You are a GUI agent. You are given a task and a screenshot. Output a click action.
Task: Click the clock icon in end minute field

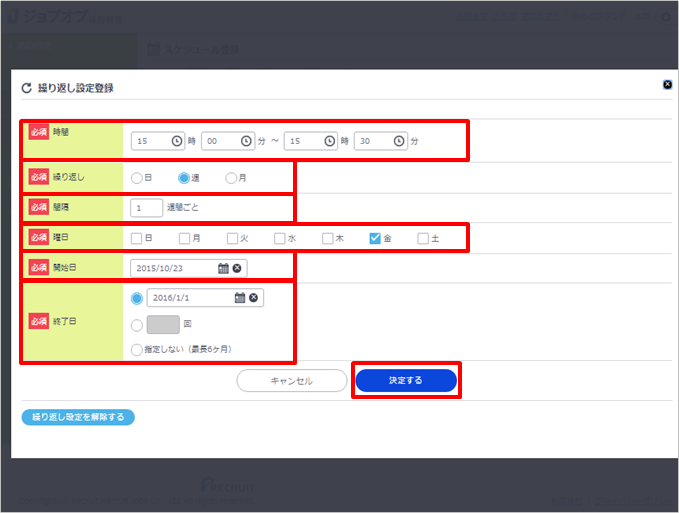tap(399, 141)
